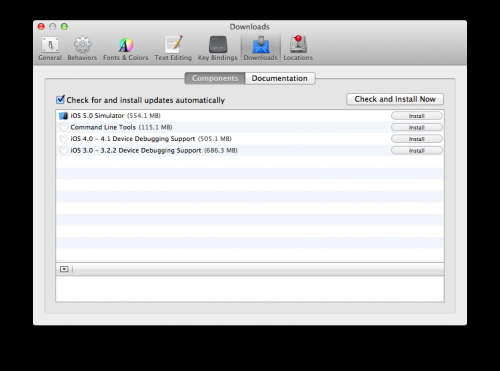Switch to the Documentation tab

point(280,78)
